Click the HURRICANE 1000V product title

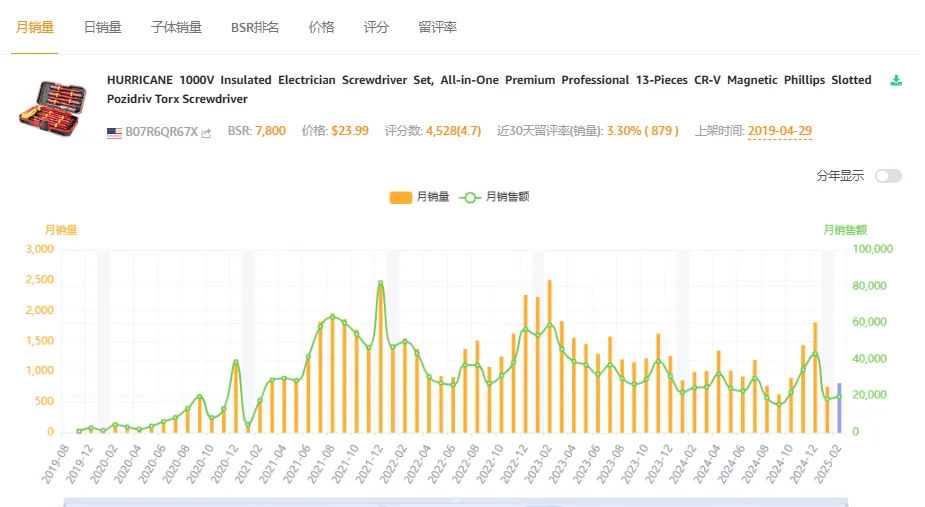pos(489,89)
